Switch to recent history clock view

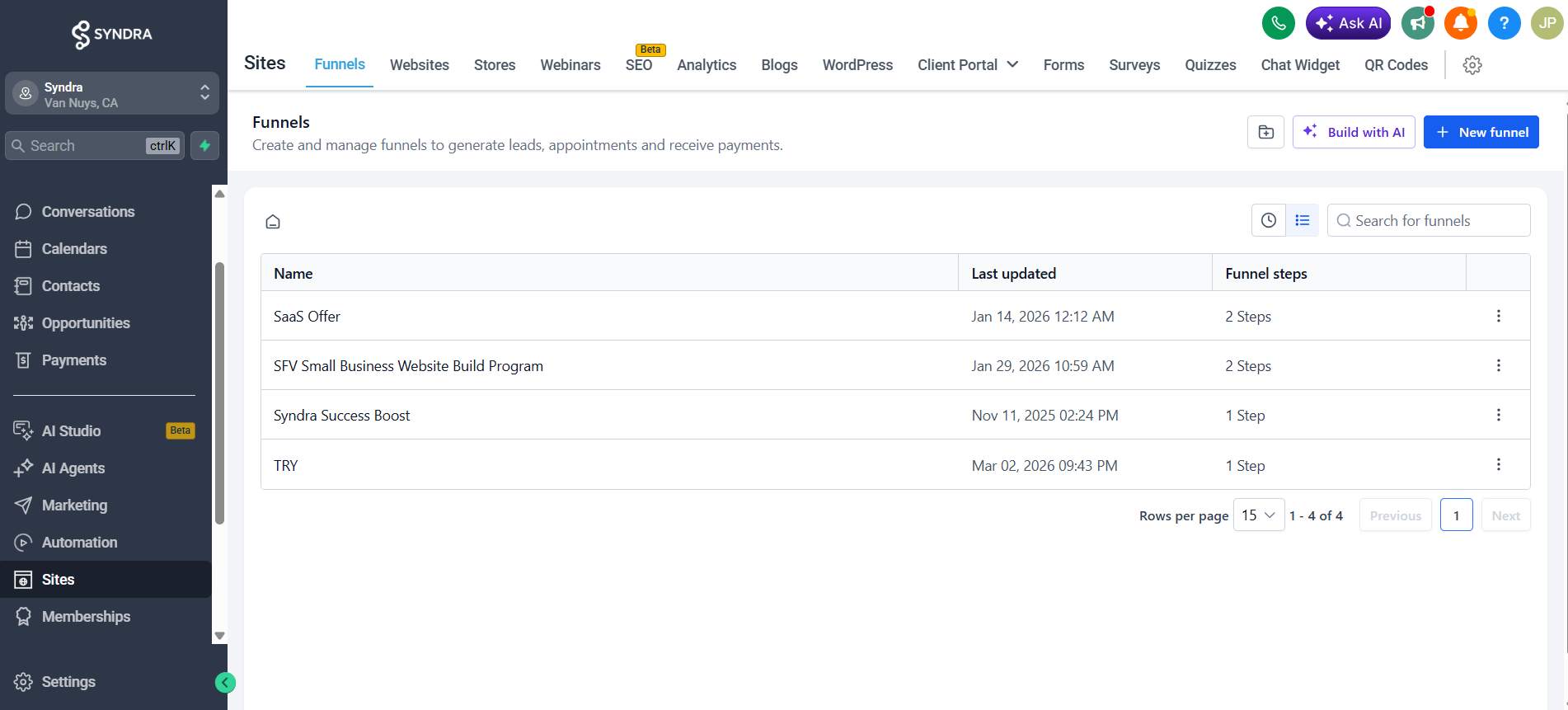click(1269, 220)
